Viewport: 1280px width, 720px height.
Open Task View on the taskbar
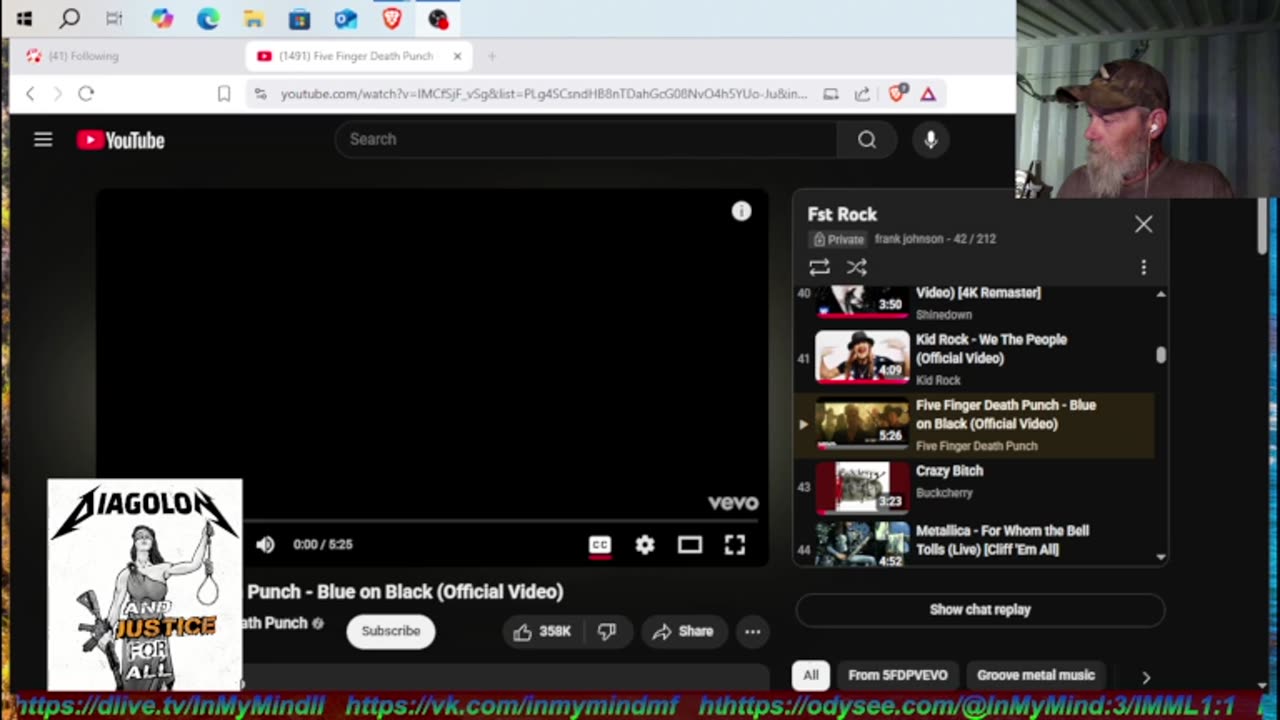pyautogui.click(x=115, y=18)
